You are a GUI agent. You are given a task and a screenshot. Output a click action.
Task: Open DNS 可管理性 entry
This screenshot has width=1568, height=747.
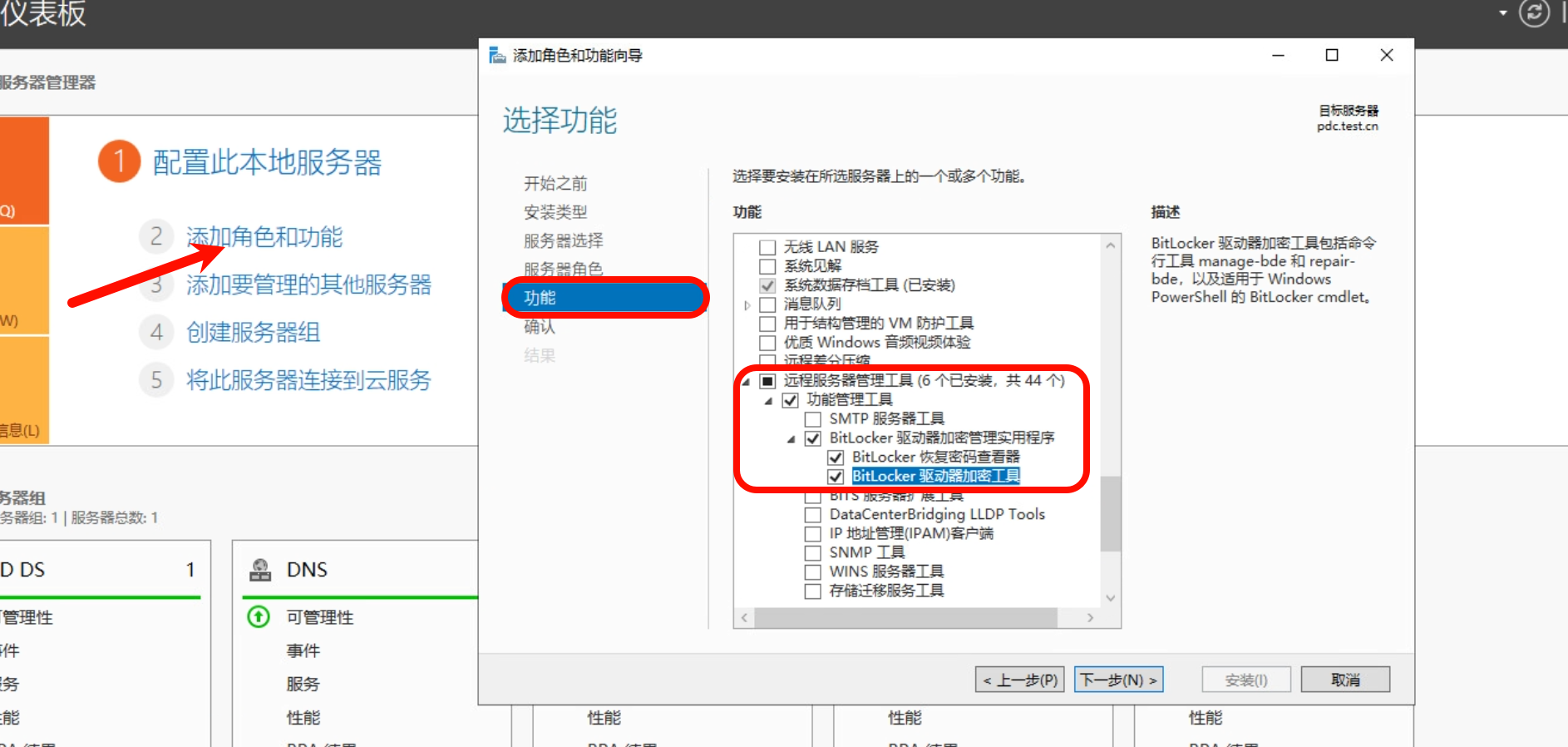pyautogui.click(x=320, y=617)
